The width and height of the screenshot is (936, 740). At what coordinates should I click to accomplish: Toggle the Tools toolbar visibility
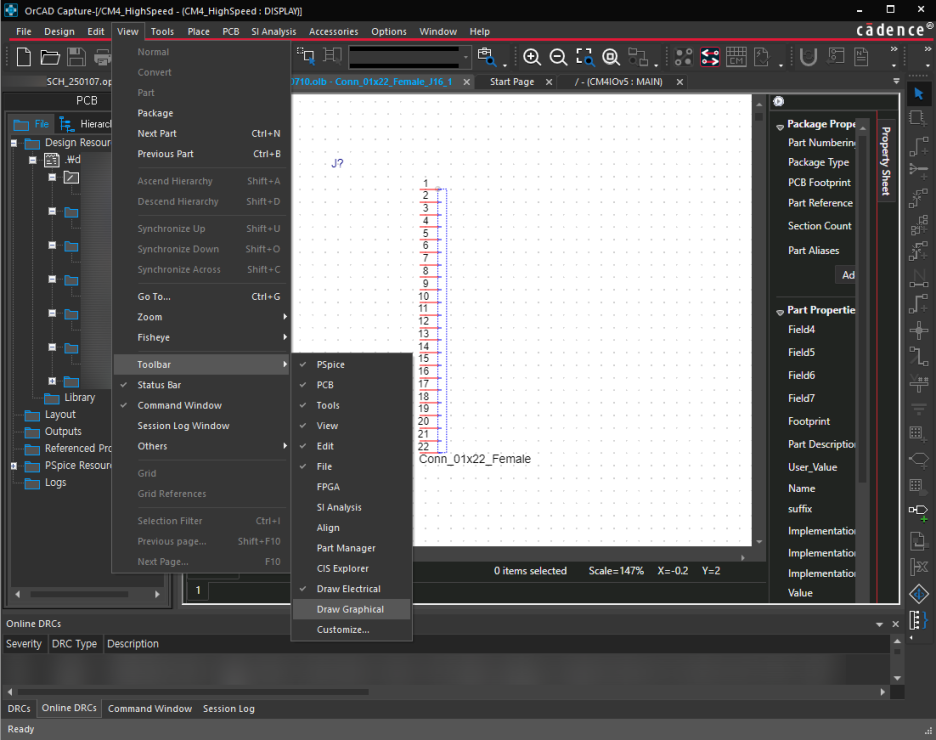pos(351,405)
